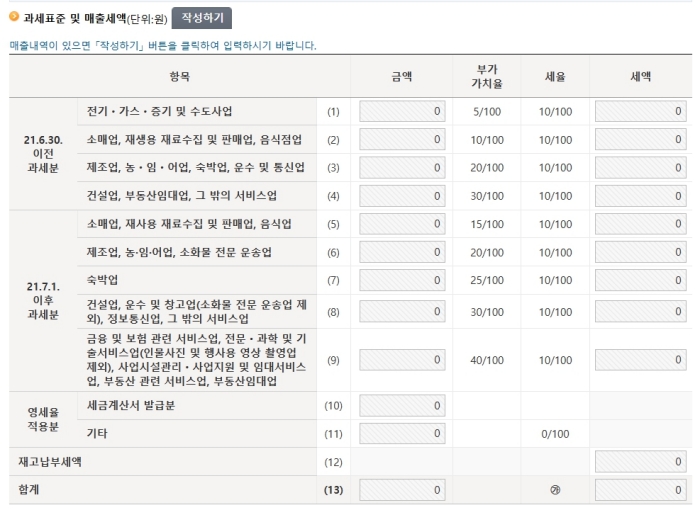Click the 부가가치율 column header
The width and height of the screenshot is (700, 510).
point(487,76)
